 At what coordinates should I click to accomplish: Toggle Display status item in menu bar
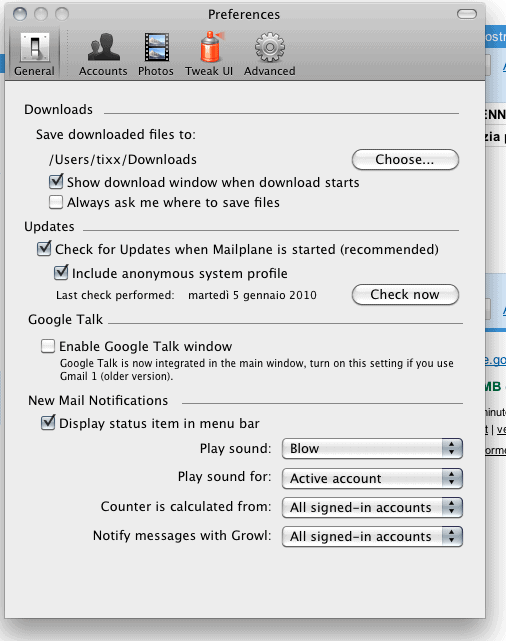pos(48,423)
